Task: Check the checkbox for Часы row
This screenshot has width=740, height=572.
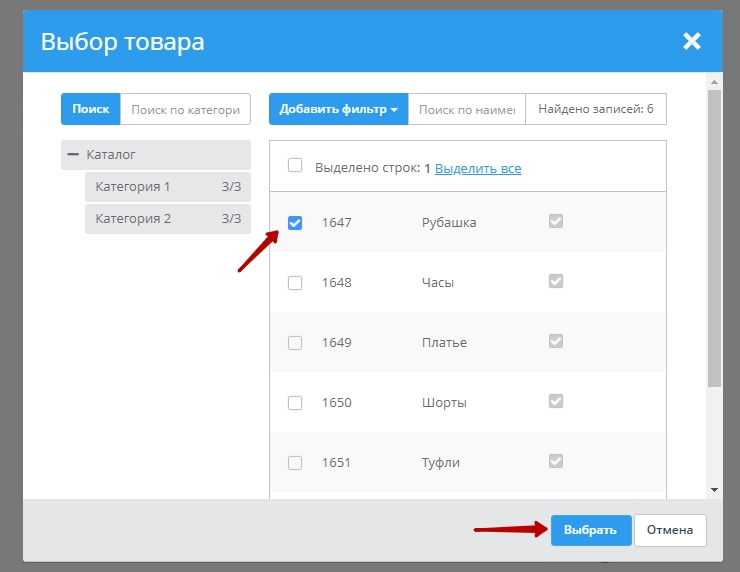Action: [x=295, y=283]
